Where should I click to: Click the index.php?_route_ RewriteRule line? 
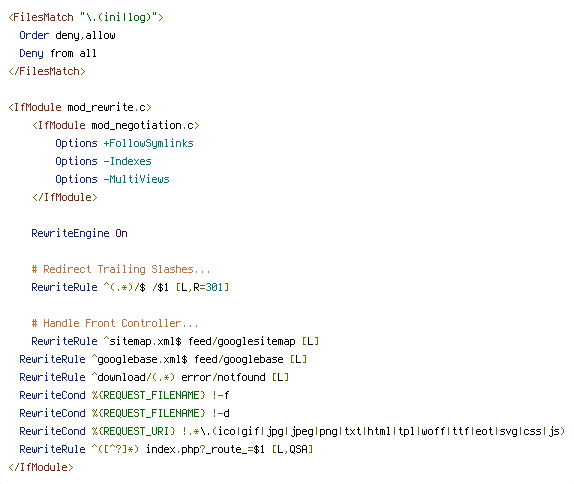[x=166, y=449]
